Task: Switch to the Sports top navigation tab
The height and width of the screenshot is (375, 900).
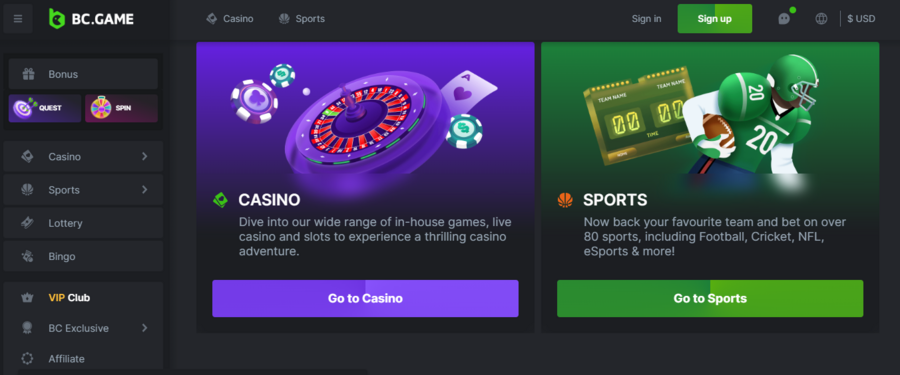Action: (302, 18)
